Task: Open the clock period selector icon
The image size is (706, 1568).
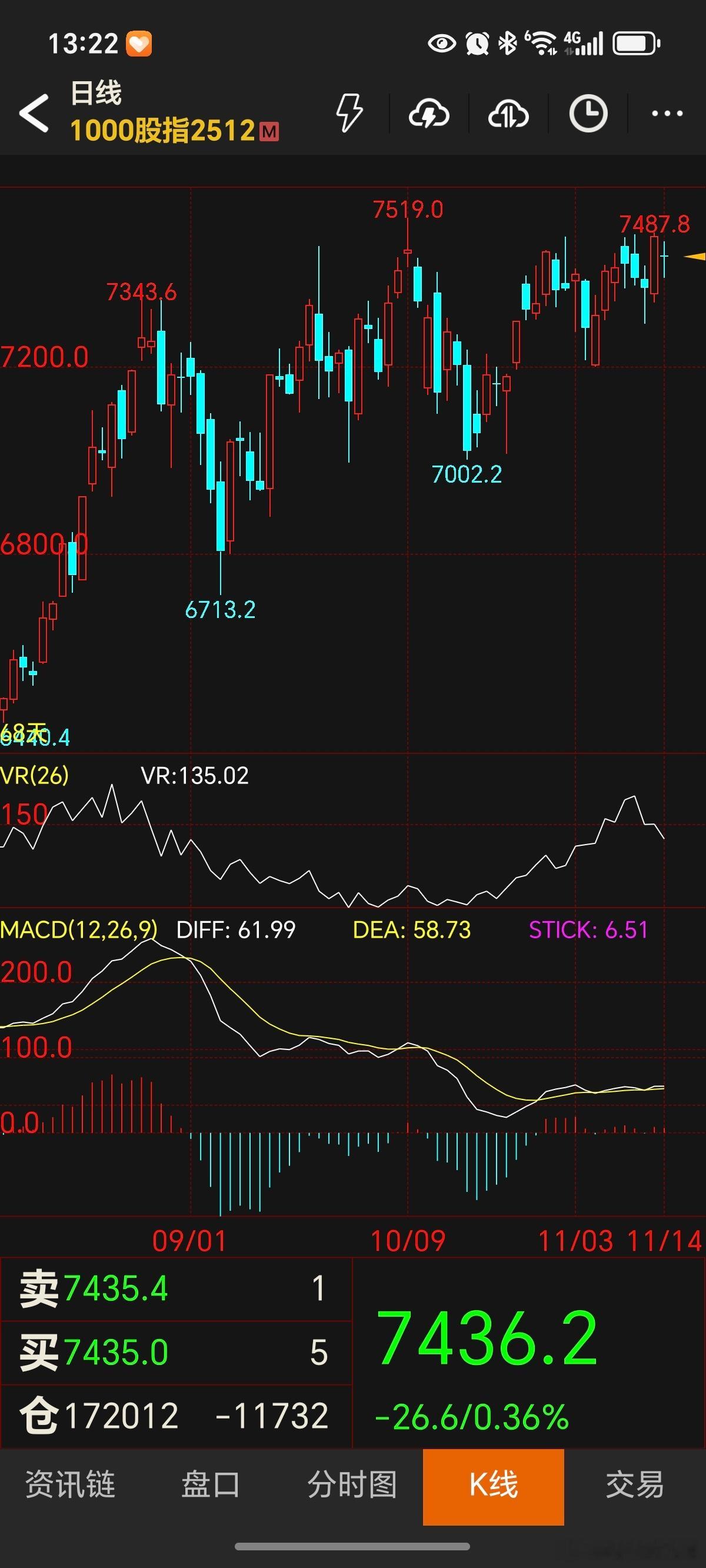Action: pyautogui.click(x=588, y=113)
